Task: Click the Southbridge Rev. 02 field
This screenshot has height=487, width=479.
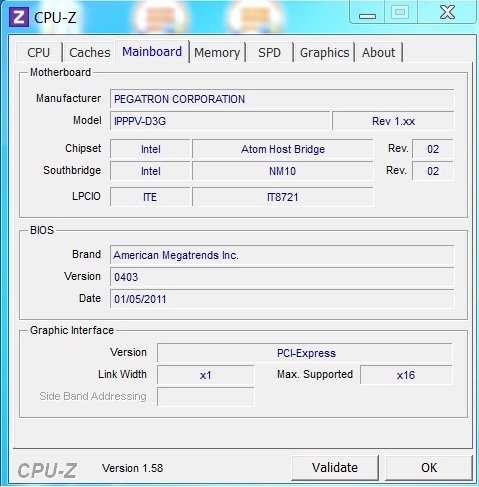Action: (433, 171)
